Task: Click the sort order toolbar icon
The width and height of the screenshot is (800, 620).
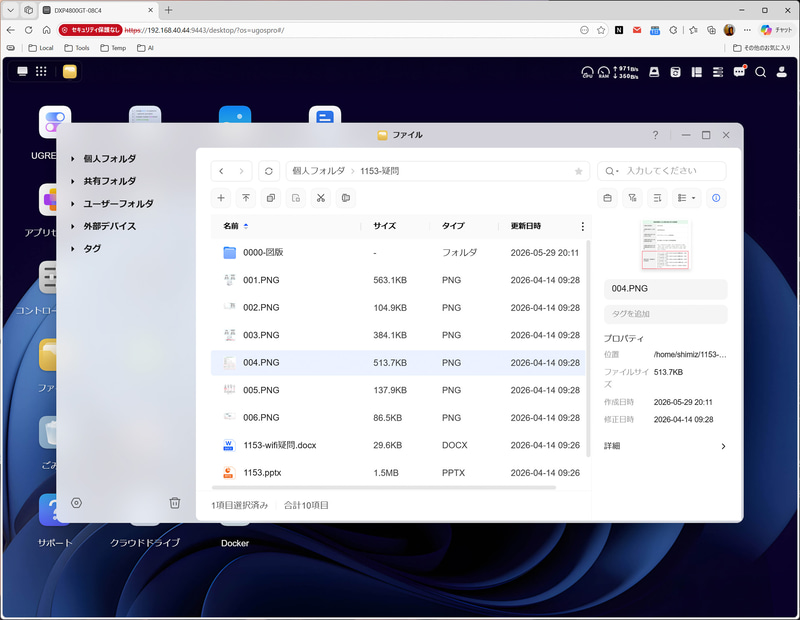Action: tap(657, 198)
